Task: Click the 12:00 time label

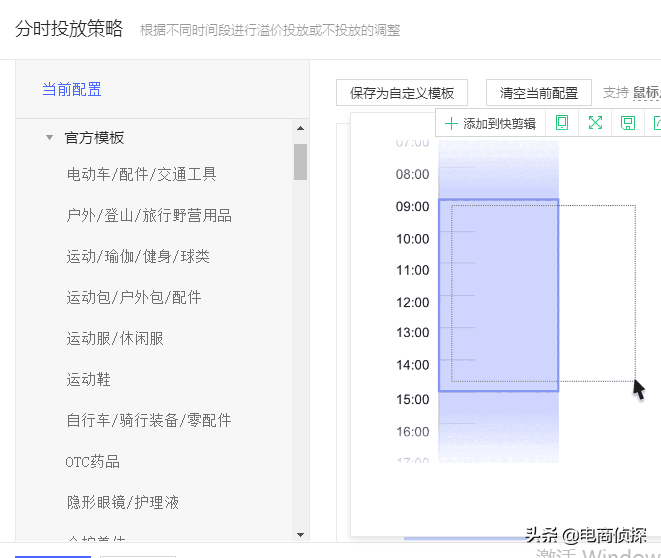Action: pyautogui.click(x=412, y=302)
